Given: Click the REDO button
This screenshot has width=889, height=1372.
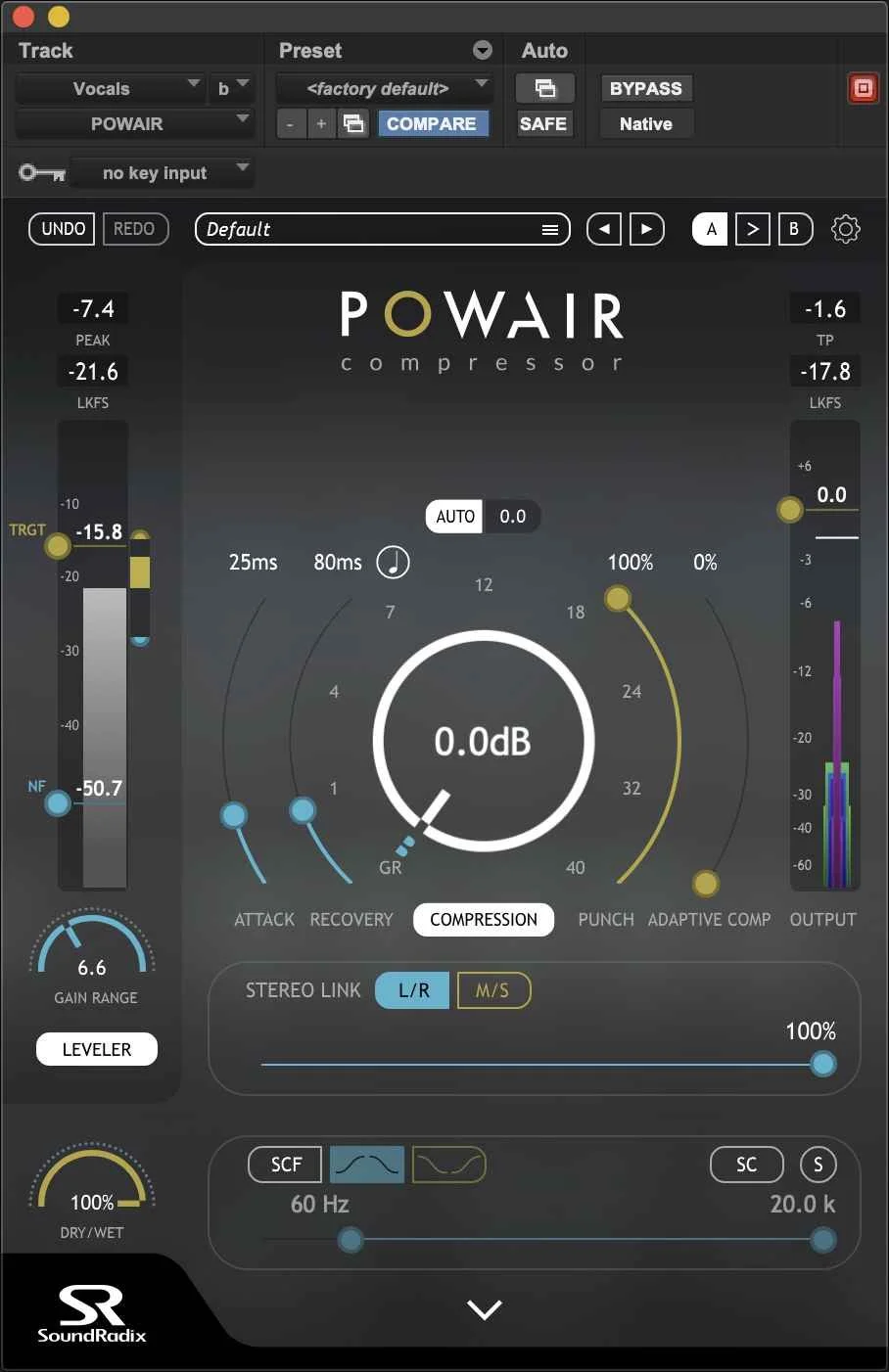Looking at the screenshot, I should pos(134,229).
